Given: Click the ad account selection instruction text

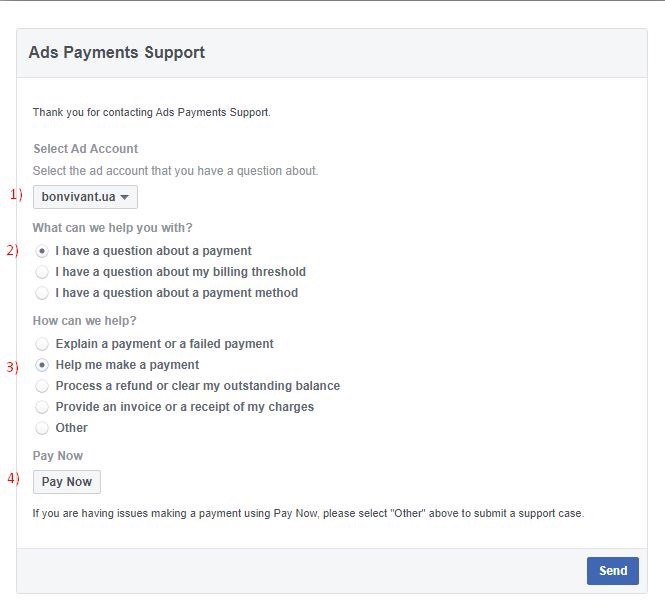Looking at the screenshot, I should (175, 171).
